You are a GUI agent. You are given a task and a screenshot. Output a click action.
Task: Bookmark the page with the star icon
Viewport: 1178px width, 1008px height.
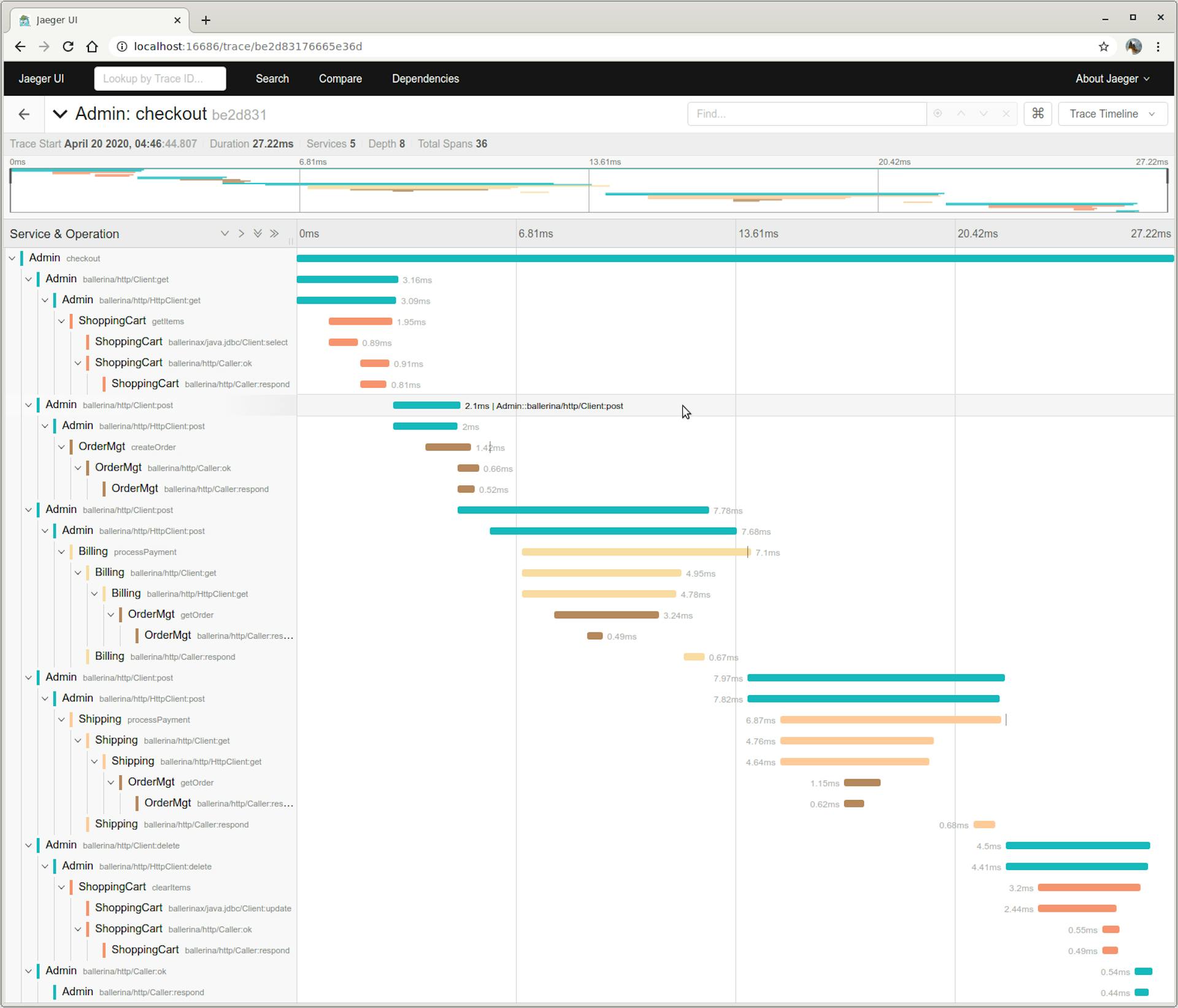[1103, 47]
